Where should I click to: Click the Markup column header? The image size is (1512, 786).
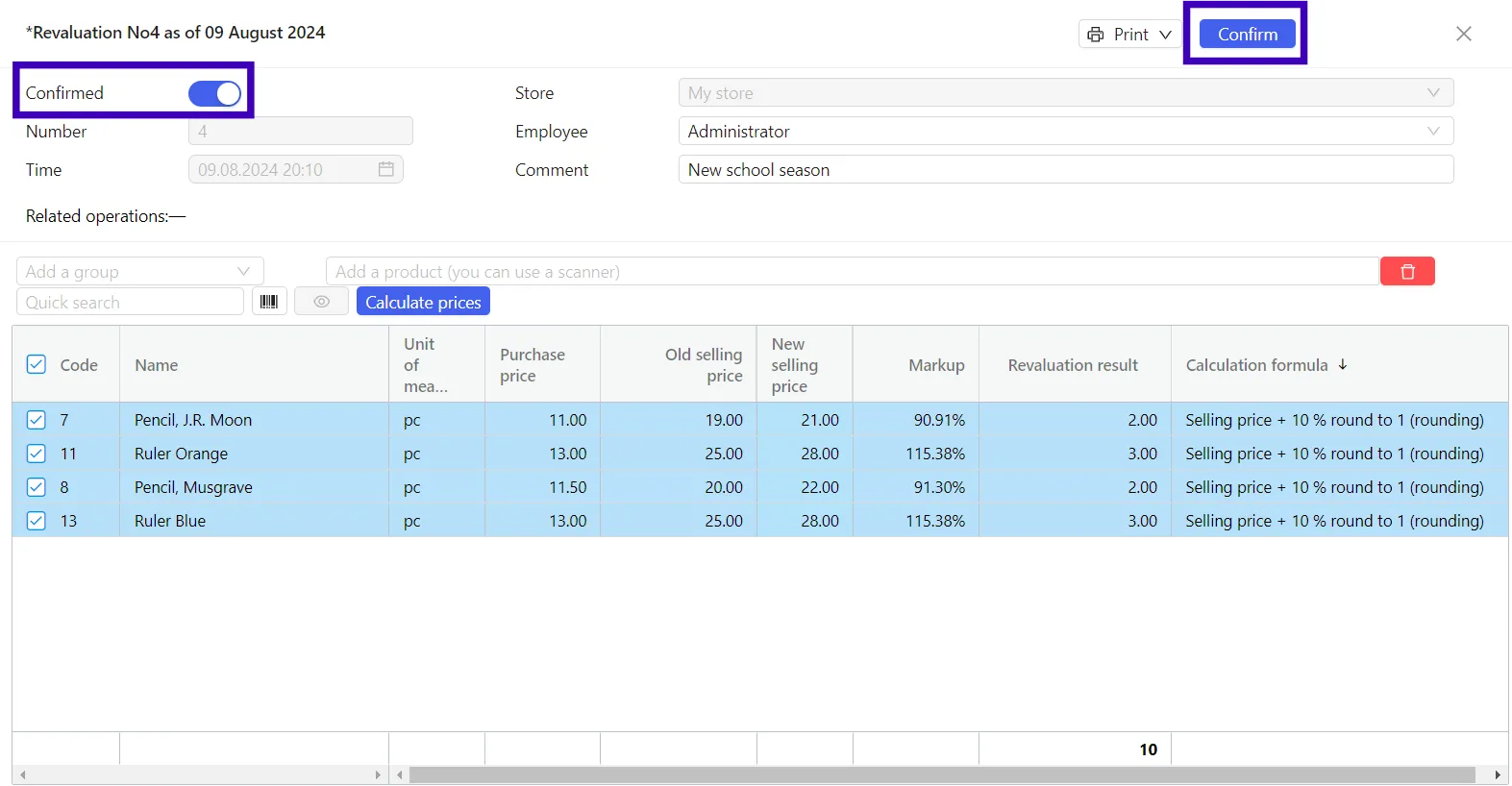point(915,365)
